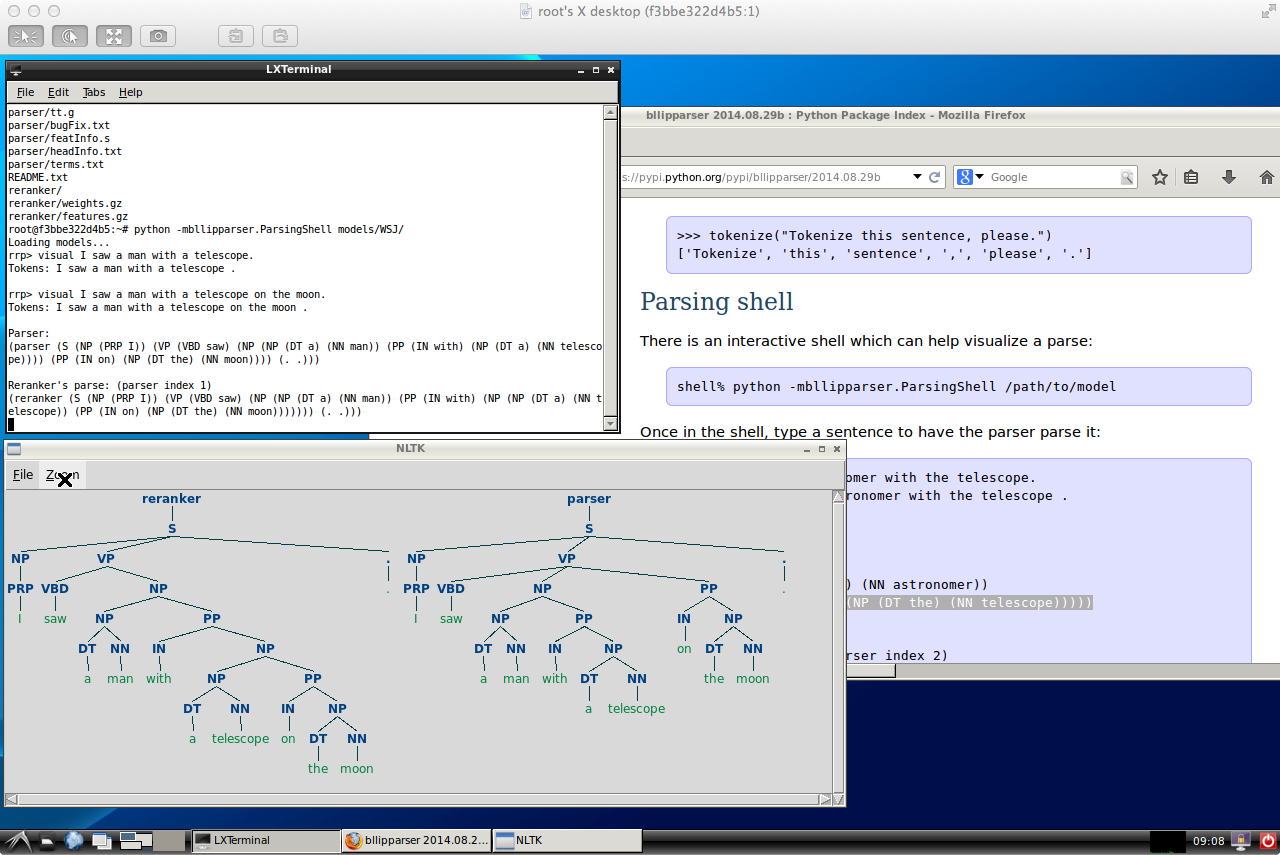Click the 'moon' leaf in parser tree
The image size is (1280, 855).
point(752,678)
